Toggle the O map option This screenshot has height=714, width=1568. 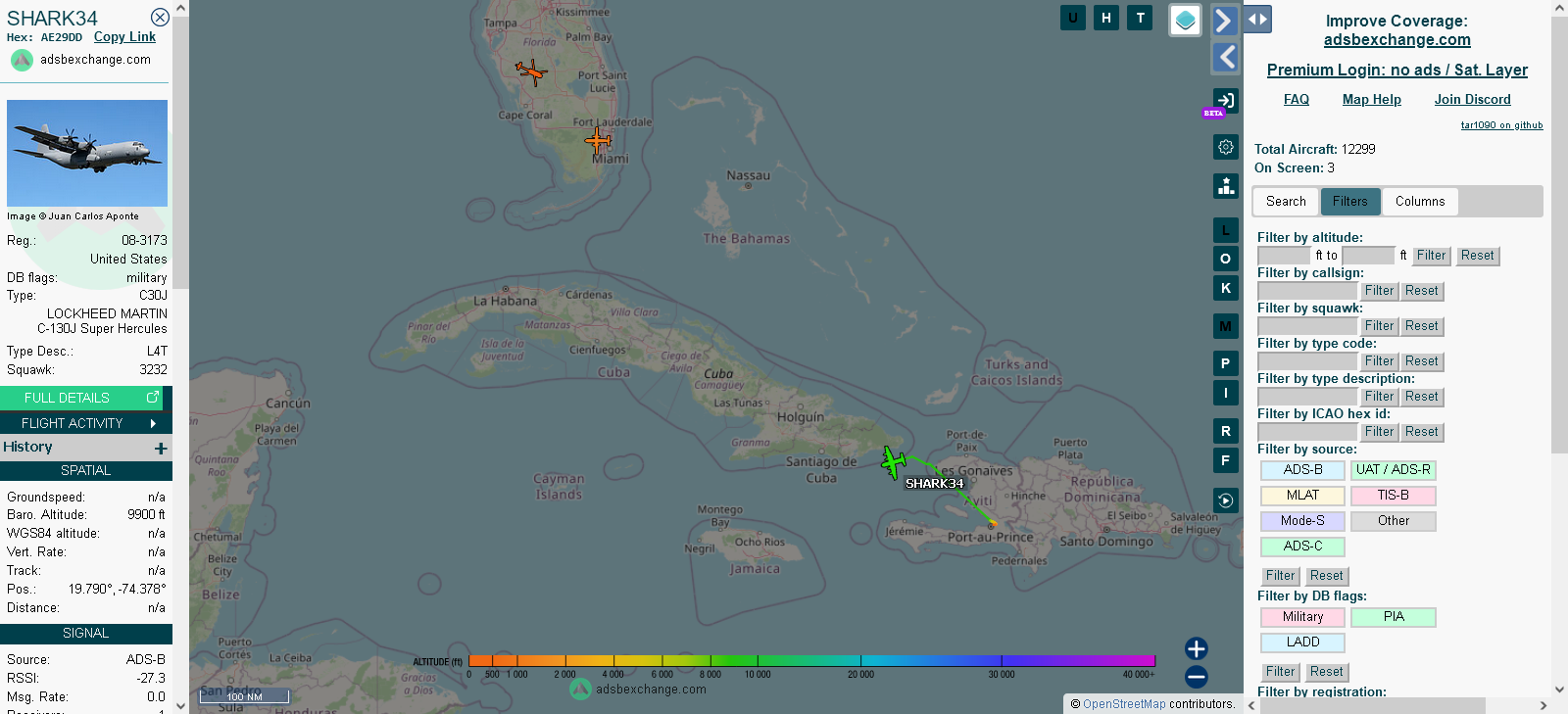point(1226,259)
